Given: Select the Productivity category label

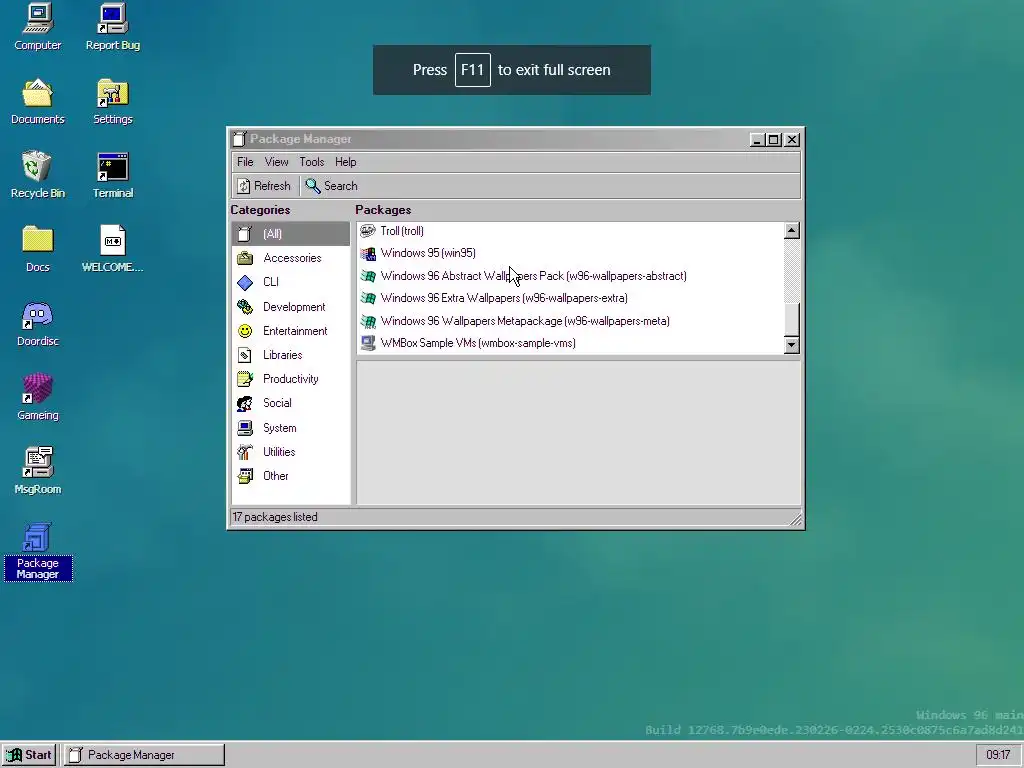Looking at the screenshot, I should coord(291,379).
